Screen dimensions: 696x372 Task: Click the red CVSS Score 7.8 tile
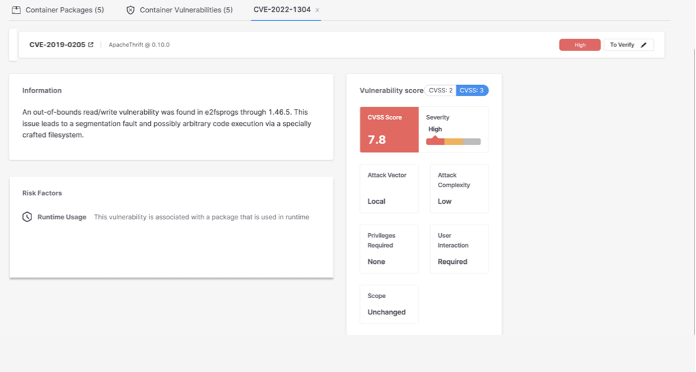pos(389,130)
